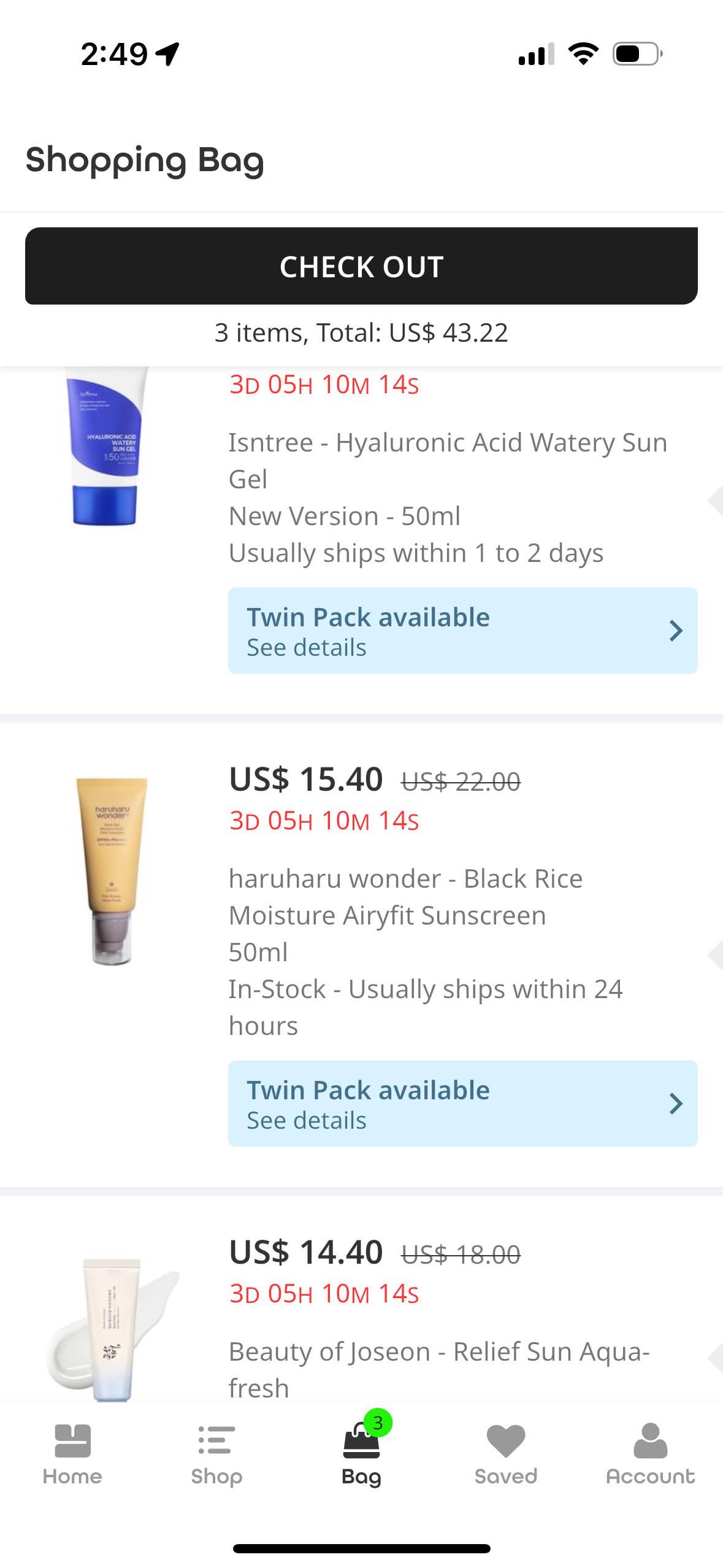Tap the Wi-Fi status icon
This screenshot has height=1568, width=723.
(583, 54)
